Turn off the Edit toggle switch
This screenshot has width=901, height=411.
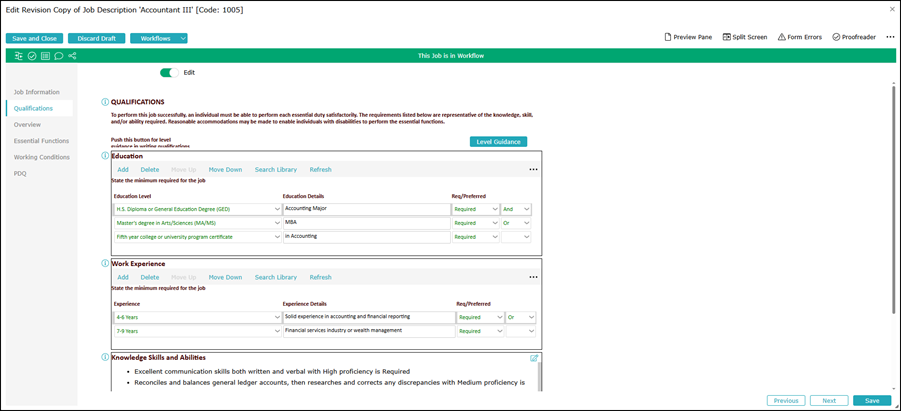170,72
